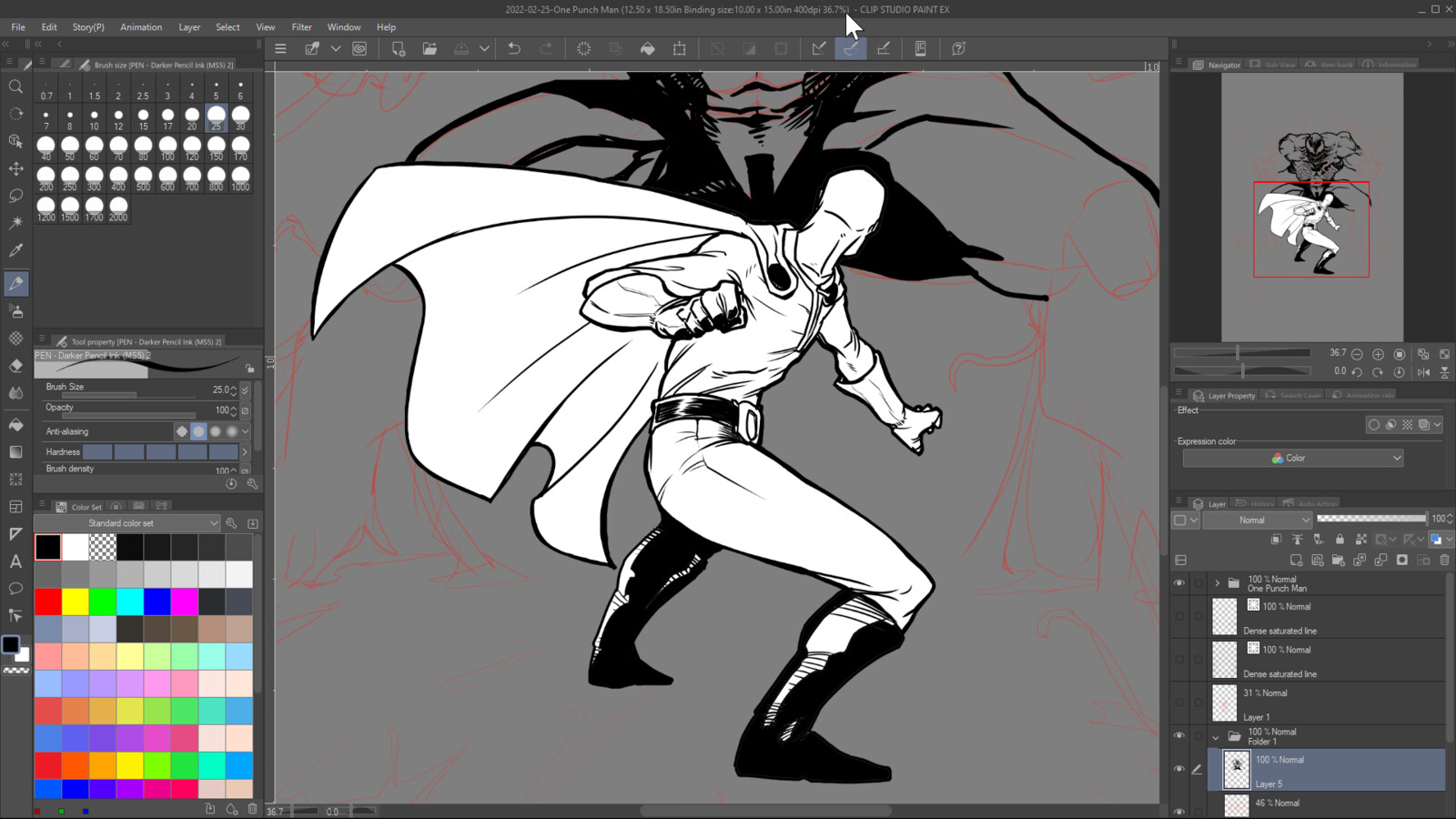Screen dimensions: 1456x819
Task: Choose brush size 2000 preset
Action: click(x=118, y=209)
